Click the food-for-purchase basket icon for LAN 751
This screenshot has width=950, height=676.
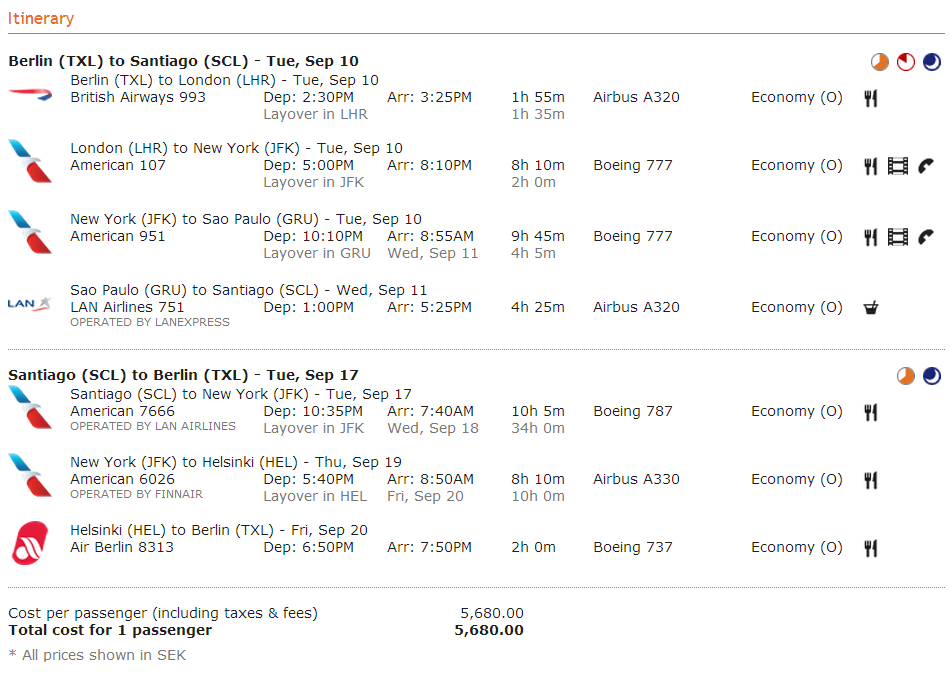[x=870, y=308]
